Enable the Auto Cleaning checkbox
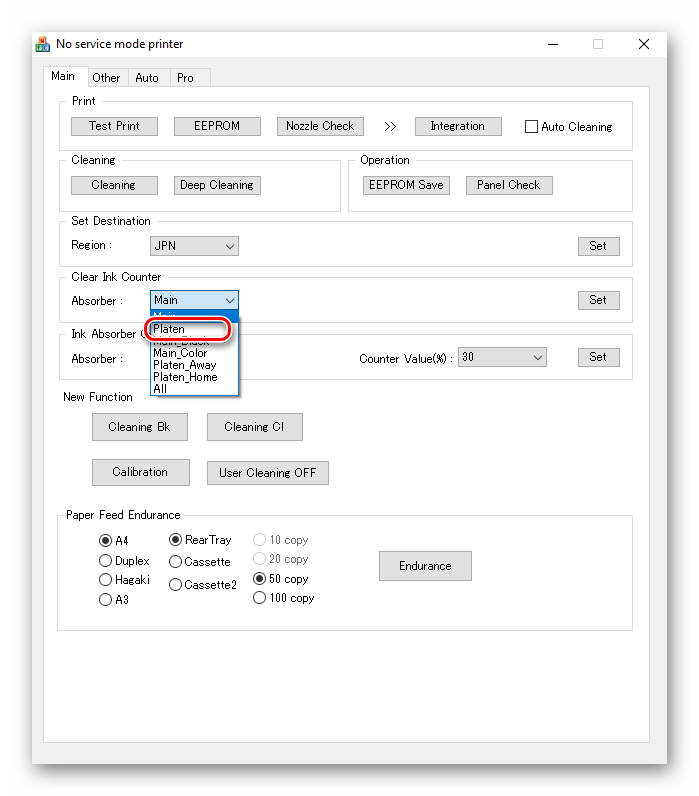699x796 pixels. [532, 127]
